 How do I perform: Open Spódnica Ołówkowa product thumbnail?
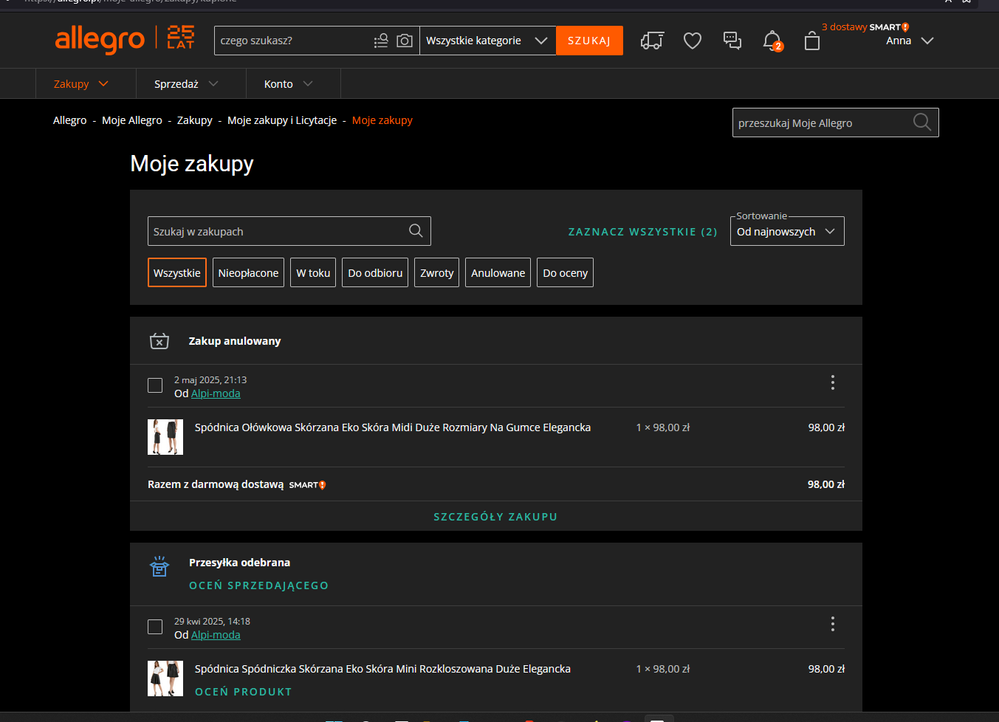(x=165, y=437)
